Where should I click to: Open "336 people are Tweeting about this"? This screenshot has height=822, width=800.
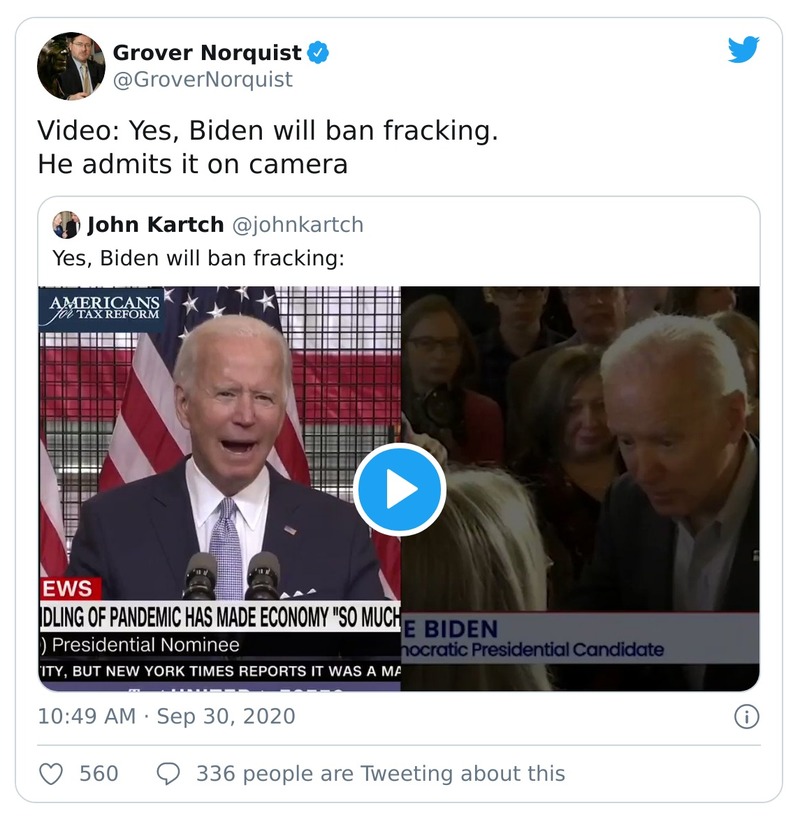(380, 774)
